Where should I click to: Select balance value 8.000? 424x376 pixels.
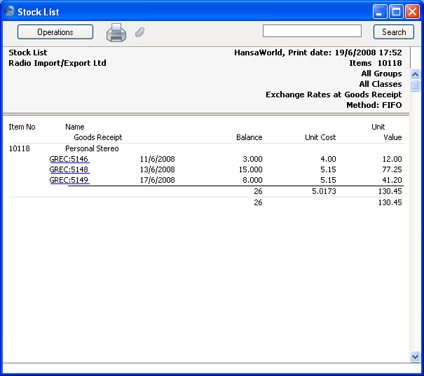tap(252, 180)
